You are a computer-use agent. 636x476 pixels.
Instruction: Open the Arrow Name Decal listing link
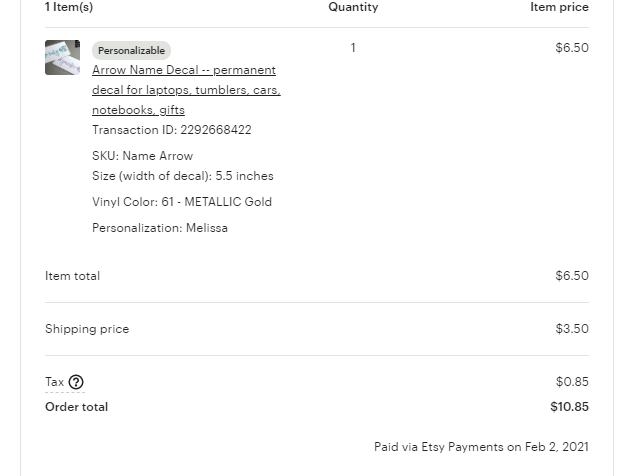click(186, 90)
